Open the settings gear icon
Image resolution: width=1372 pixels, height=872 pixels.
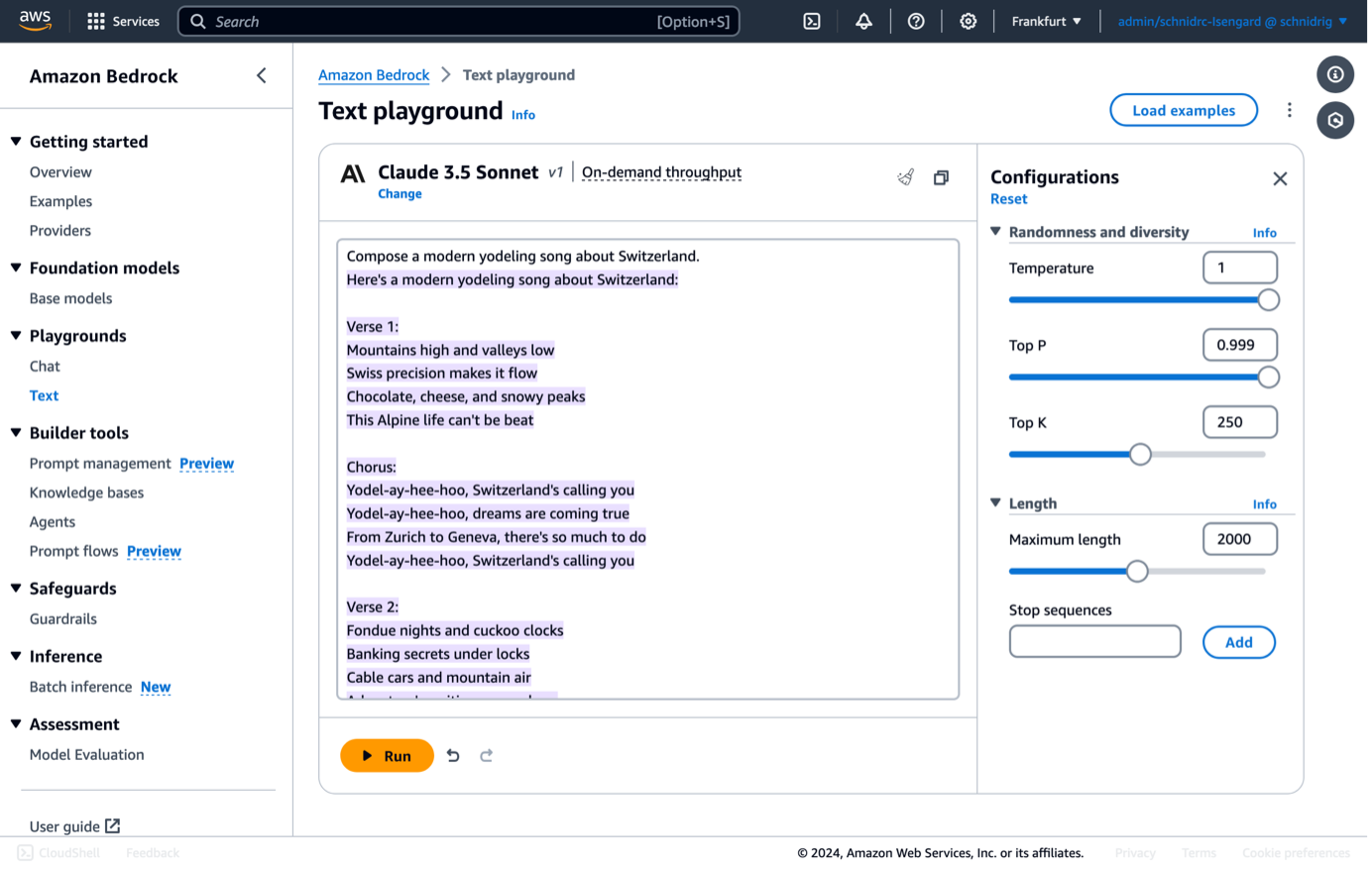[968, 21]
